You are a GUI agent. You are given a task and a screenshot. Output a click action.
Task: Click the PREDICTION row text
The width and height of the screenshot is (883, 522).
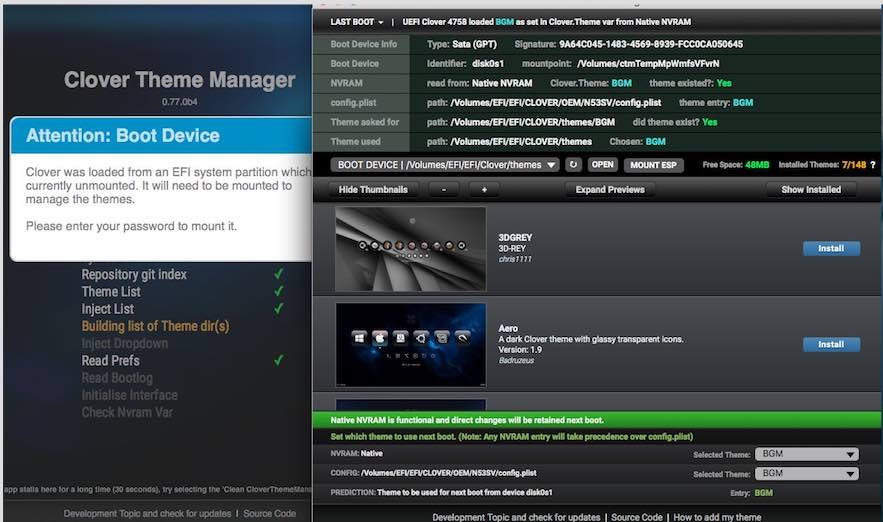(x=442, y=493)
